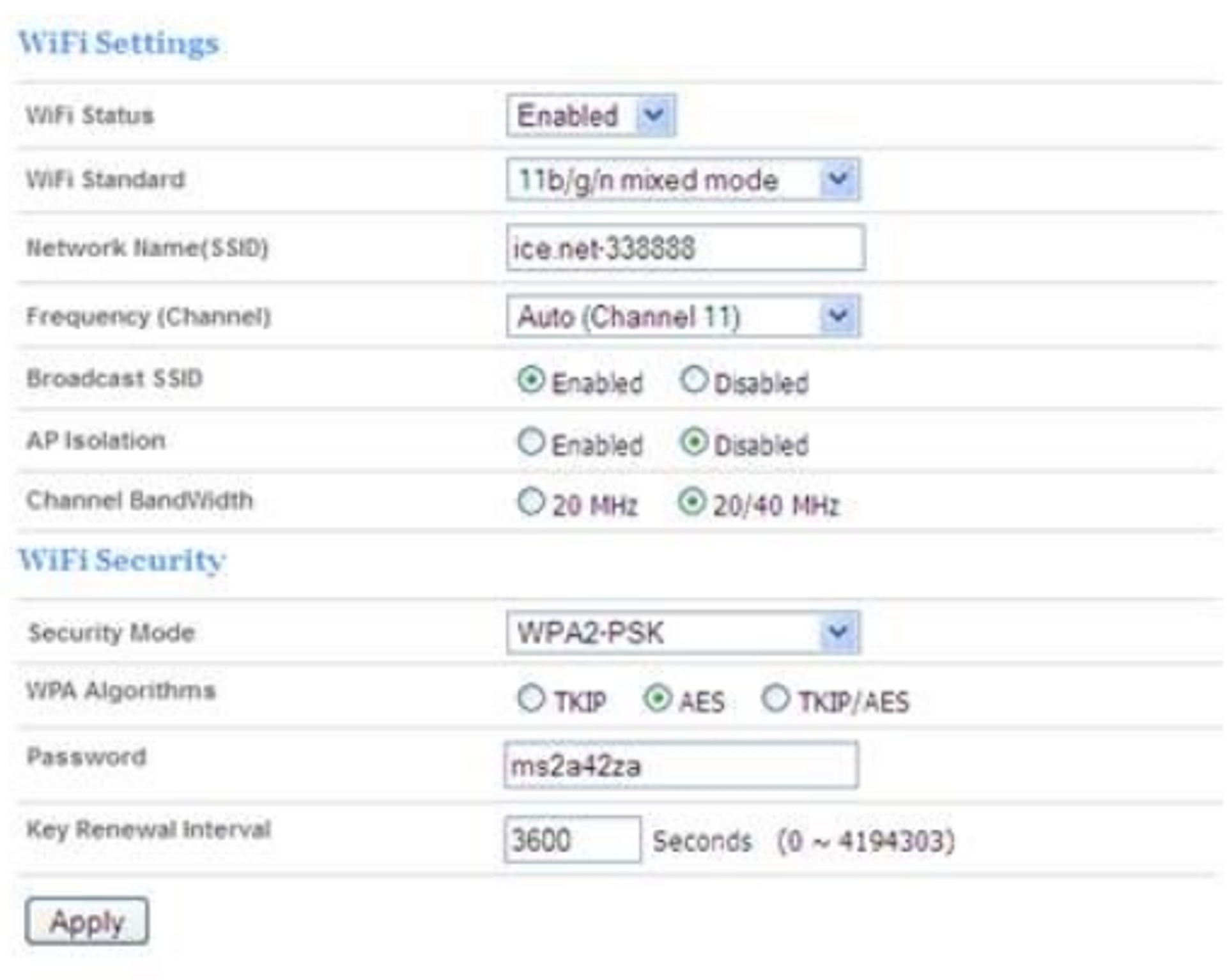The width and height of the screenshot is (1227, 980).
Task: Expand the WiFi Standard dropdown
Action: click(x=682, y=180)
